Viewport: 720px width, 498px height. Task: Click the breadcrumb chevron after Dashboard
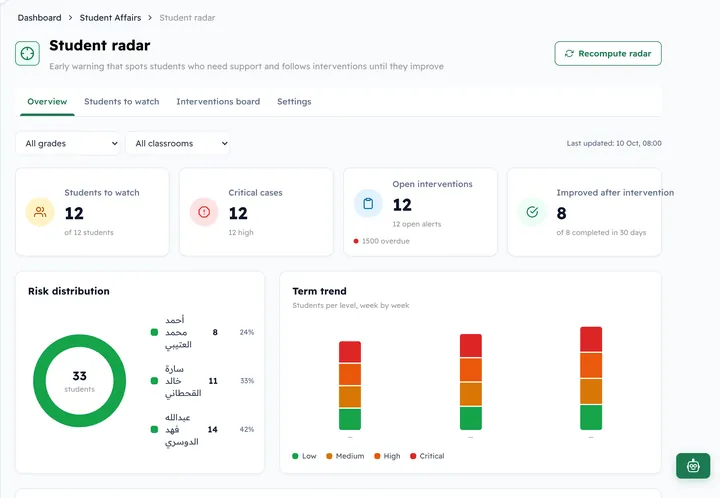(x=70, y=18)
